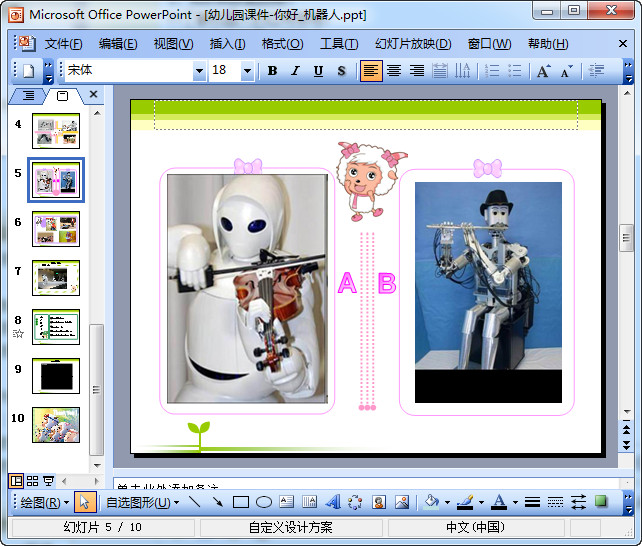The height and width of the screenshot is (546, 642).
Task: Insert horizontal Text Box
Action: 287,502
